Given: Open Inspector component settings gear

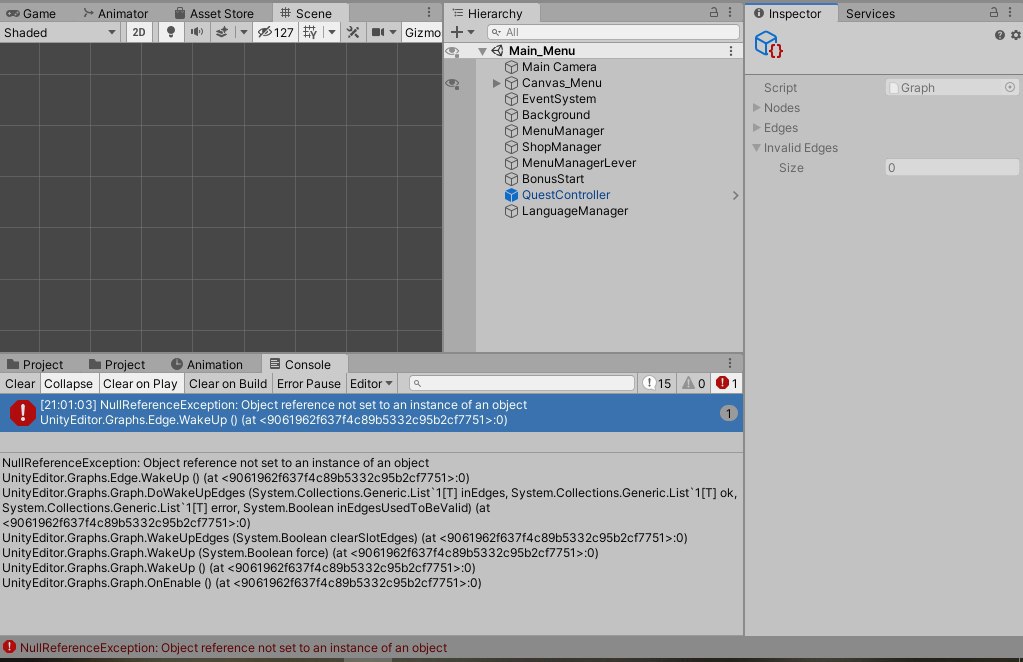Looking at the screenshot, I should (1016, 35).
